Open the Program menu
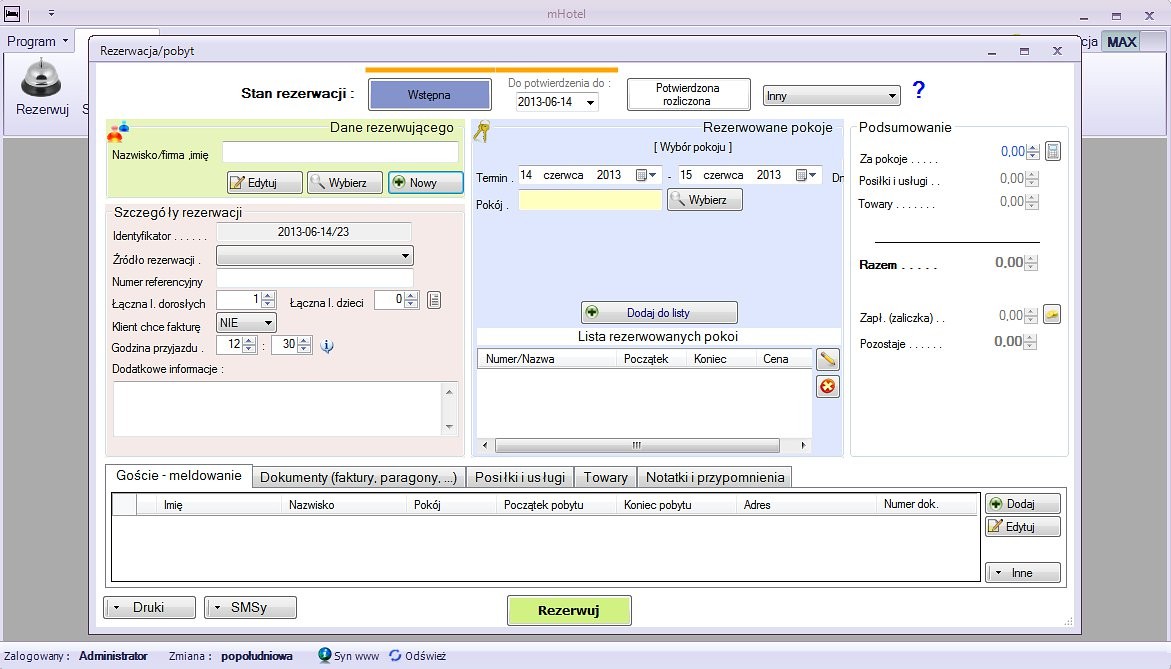 point(37,41)
